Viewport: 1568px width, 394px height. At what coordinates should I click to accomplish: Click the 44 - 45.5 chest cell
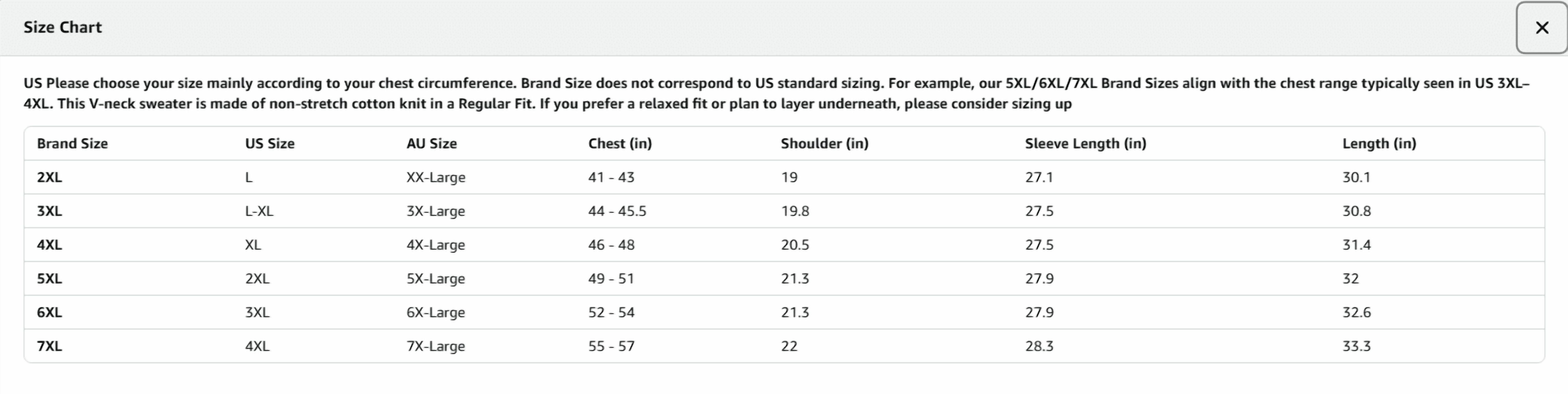pos(617,211)
